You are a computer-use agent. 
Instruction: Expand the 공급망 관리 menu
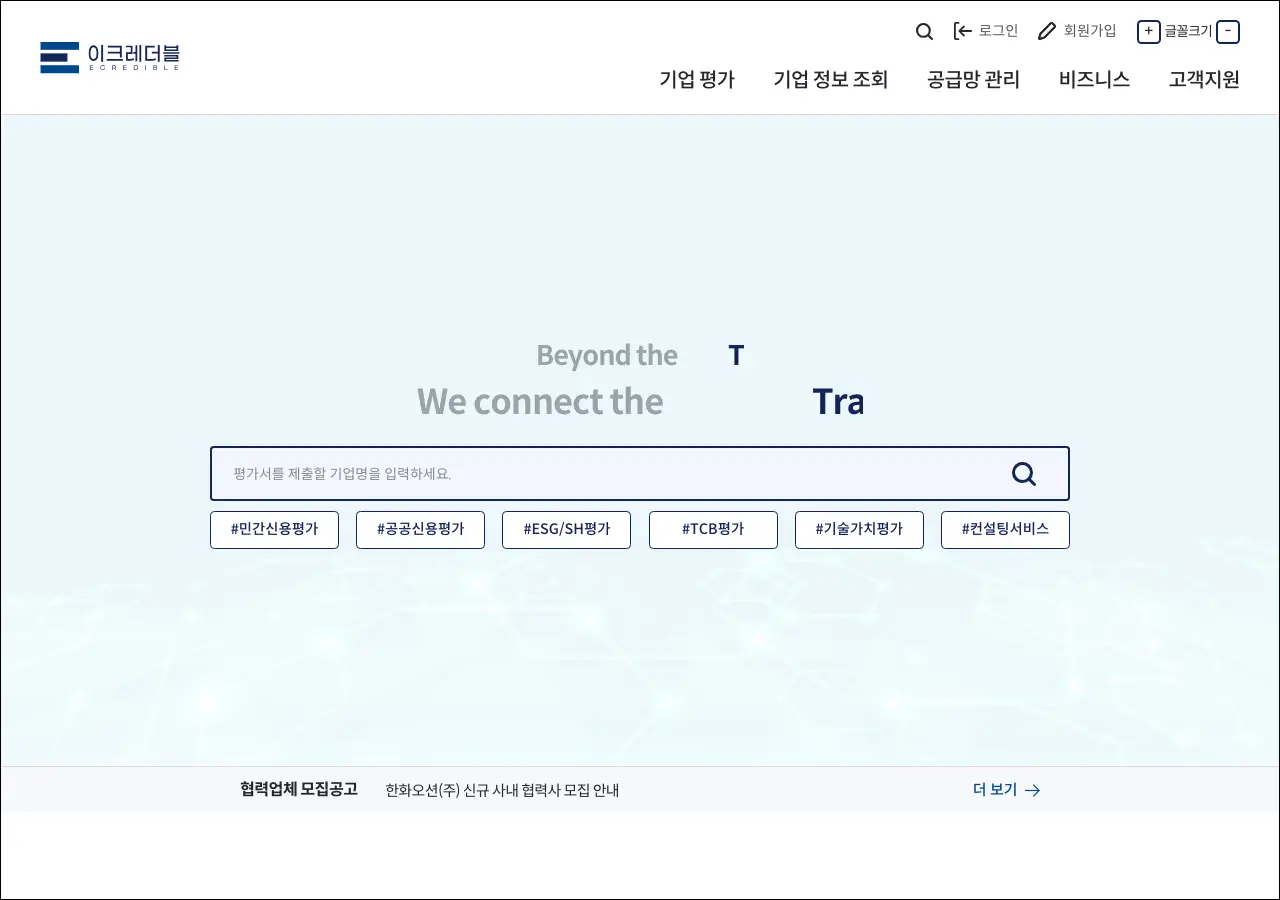[x=973, y=80]
